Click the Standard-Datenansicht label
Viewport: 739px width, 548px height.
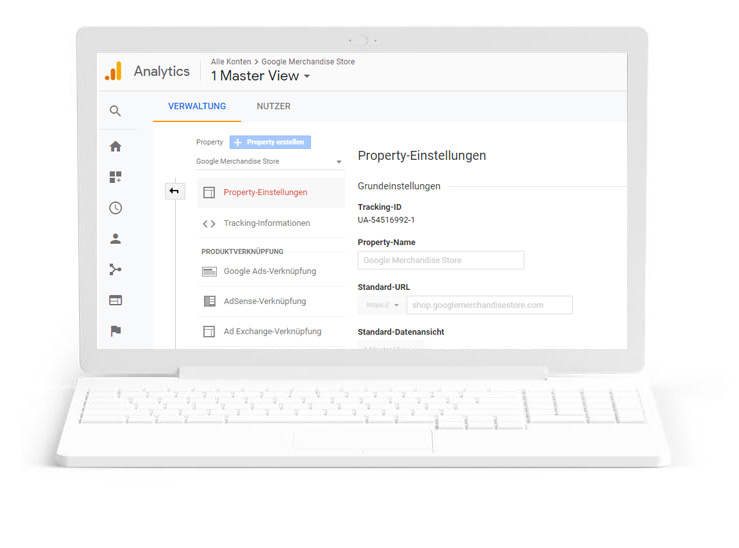pos(401,332)
